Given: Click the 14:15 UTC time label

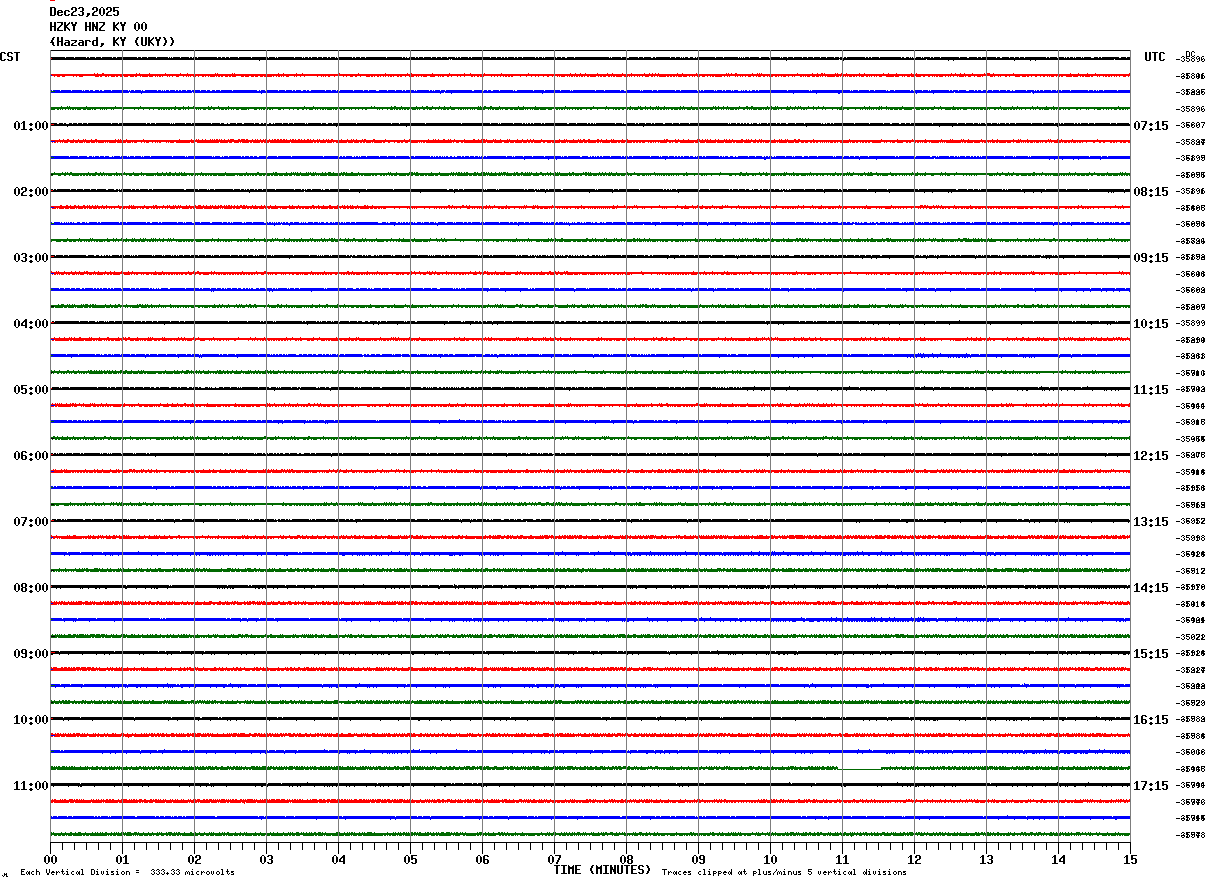Looking at the screenshot, I should [x=1151, y=588].
